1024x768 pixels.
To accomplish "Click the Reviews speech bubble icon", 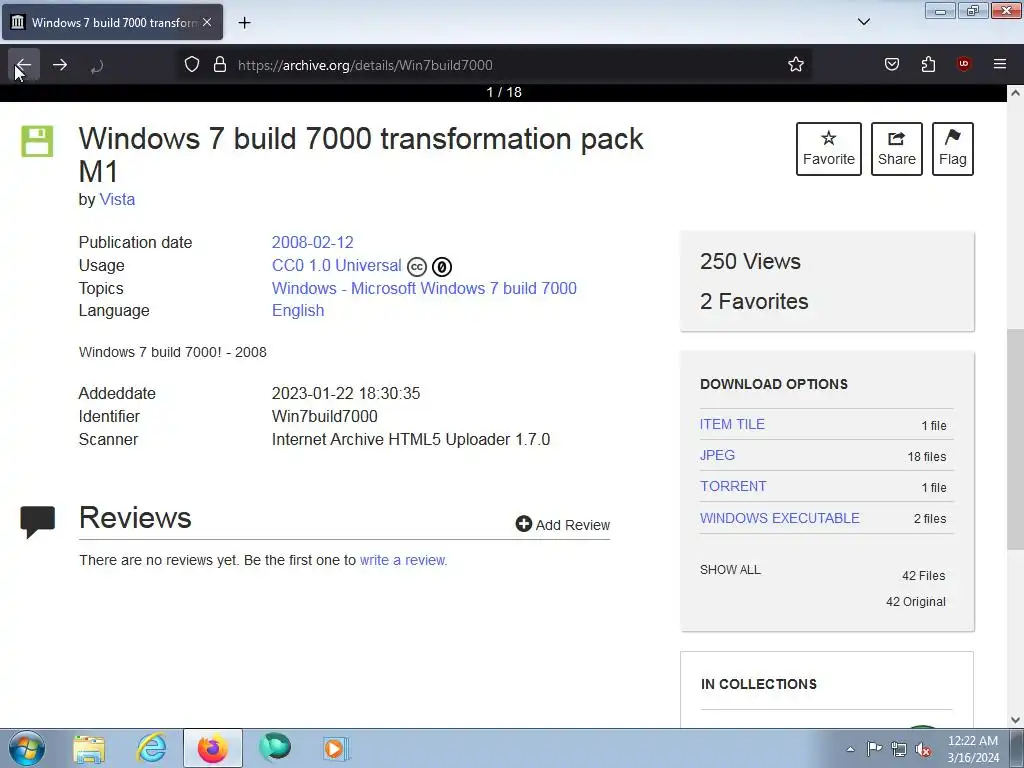I will (x=38, y=522).
